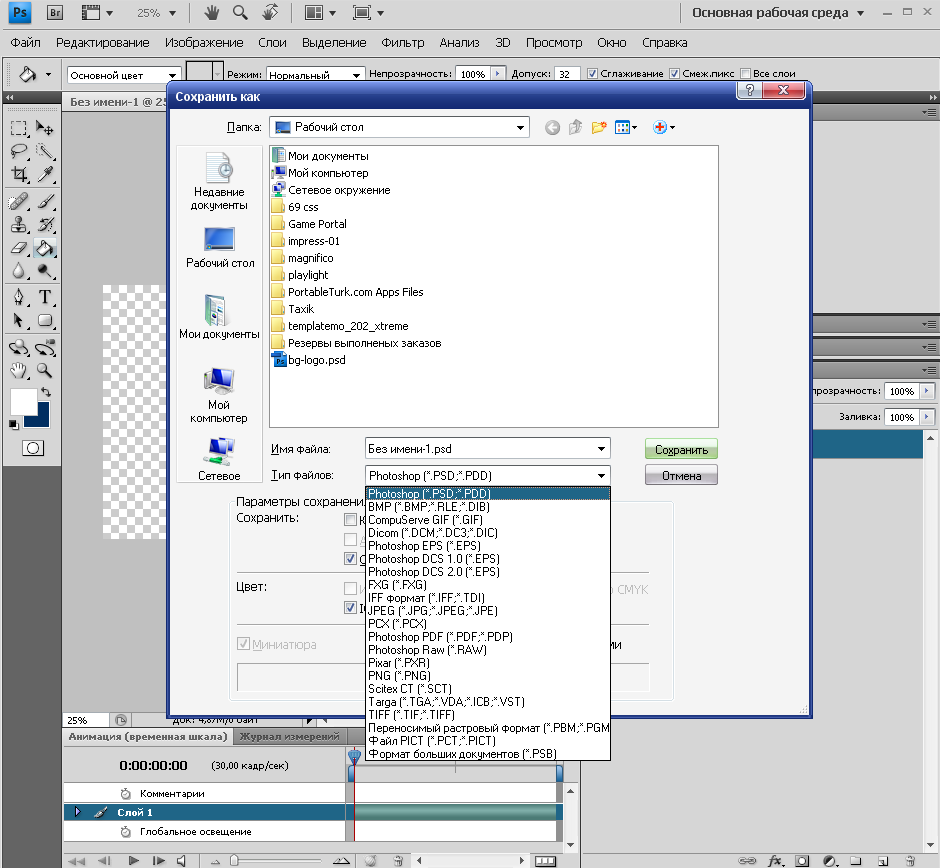940x868 pixels.
Task: Switch to Журнал измерений tab
Action: pos(290,736)
